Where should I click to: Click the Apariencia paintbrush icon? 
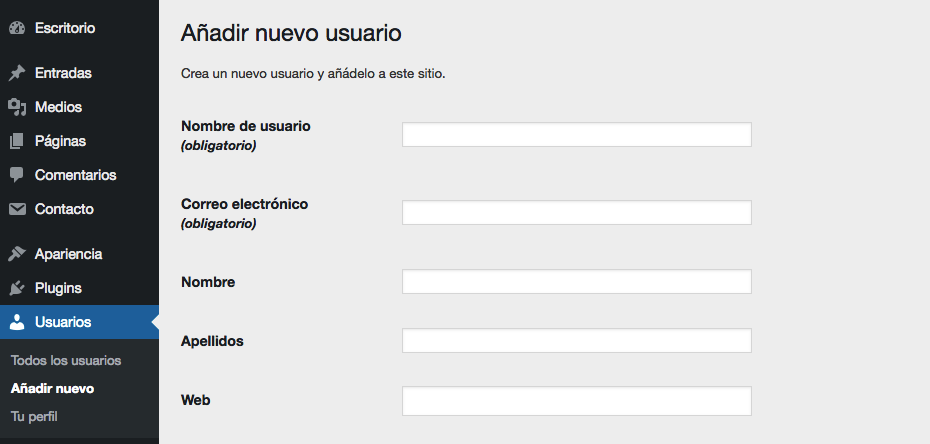[x=16, y=254]
